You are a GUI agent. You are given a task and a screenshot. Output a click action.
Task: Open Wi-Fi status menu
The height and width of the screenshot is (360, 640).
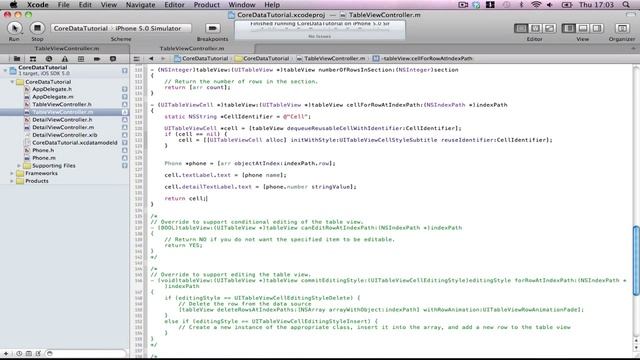(536, 5)
